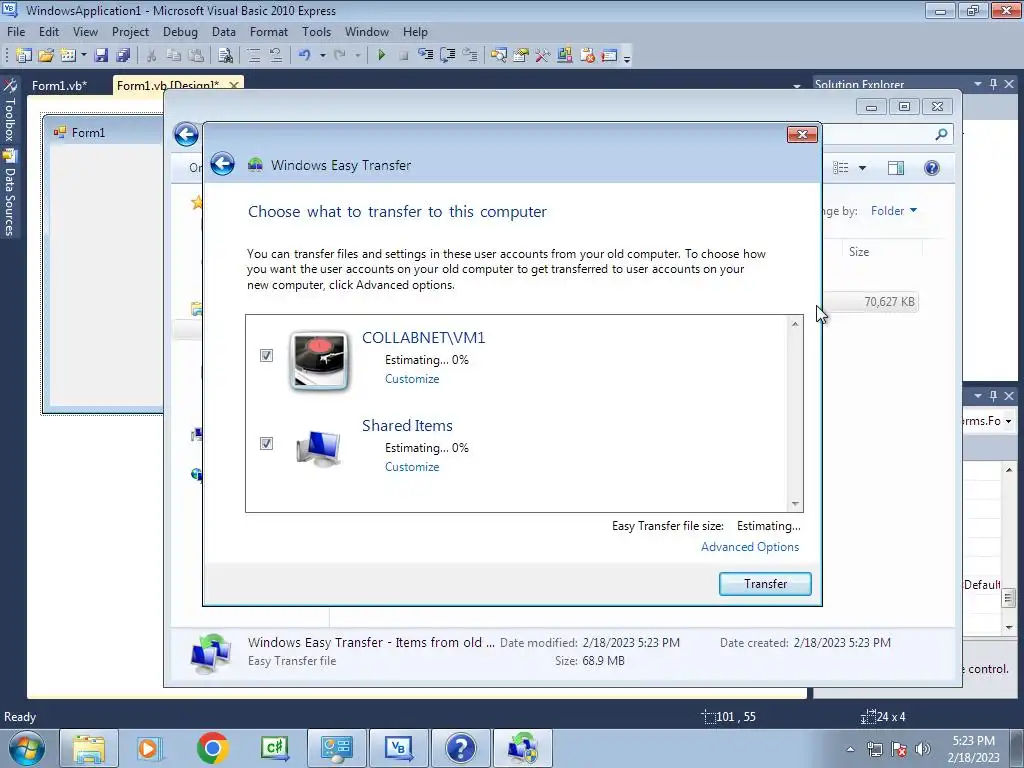
Task: Open the Format menu
Action: 268,32
